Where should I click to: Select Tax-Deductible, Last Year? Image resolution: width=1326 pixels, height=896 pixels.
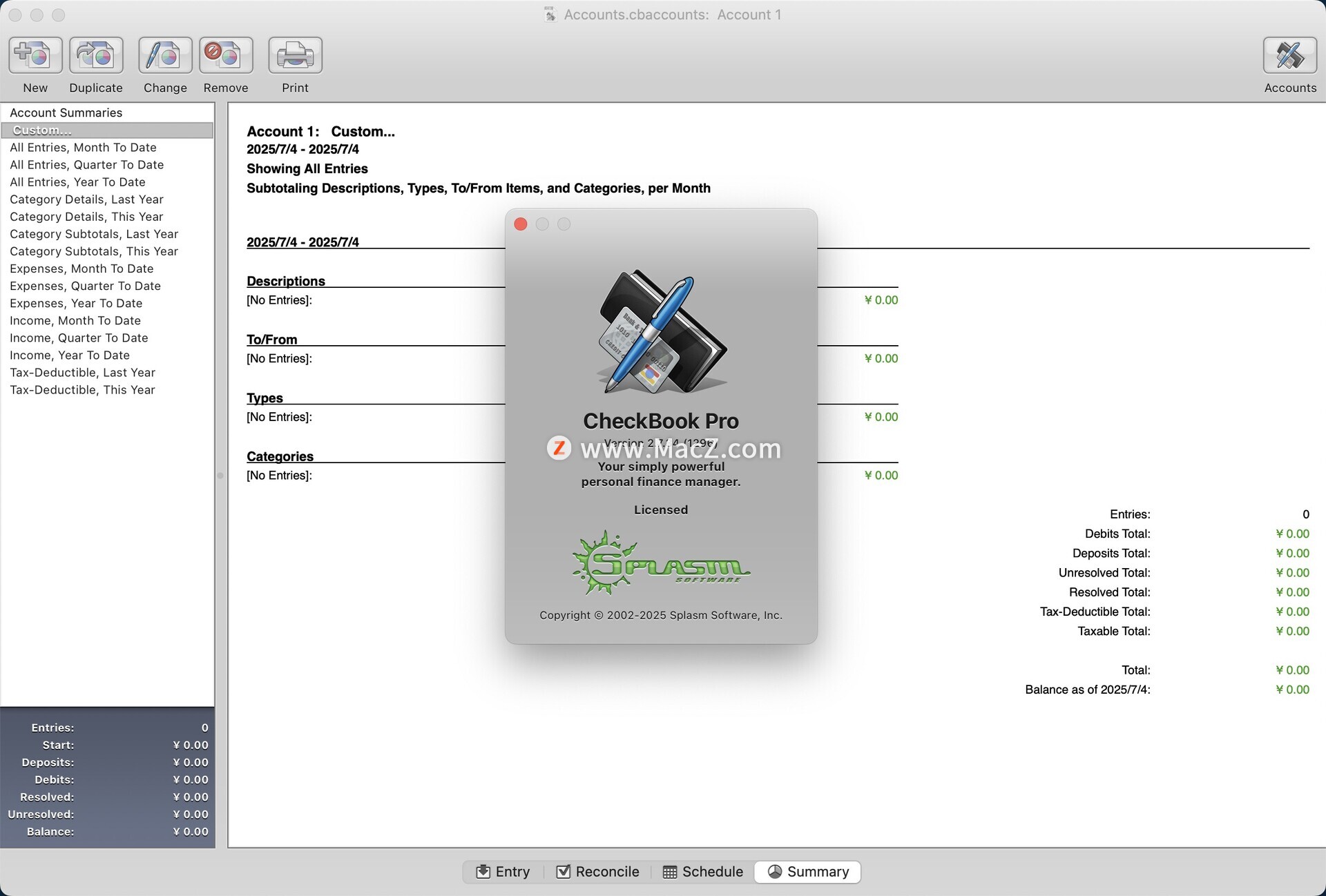coord(107,373)
